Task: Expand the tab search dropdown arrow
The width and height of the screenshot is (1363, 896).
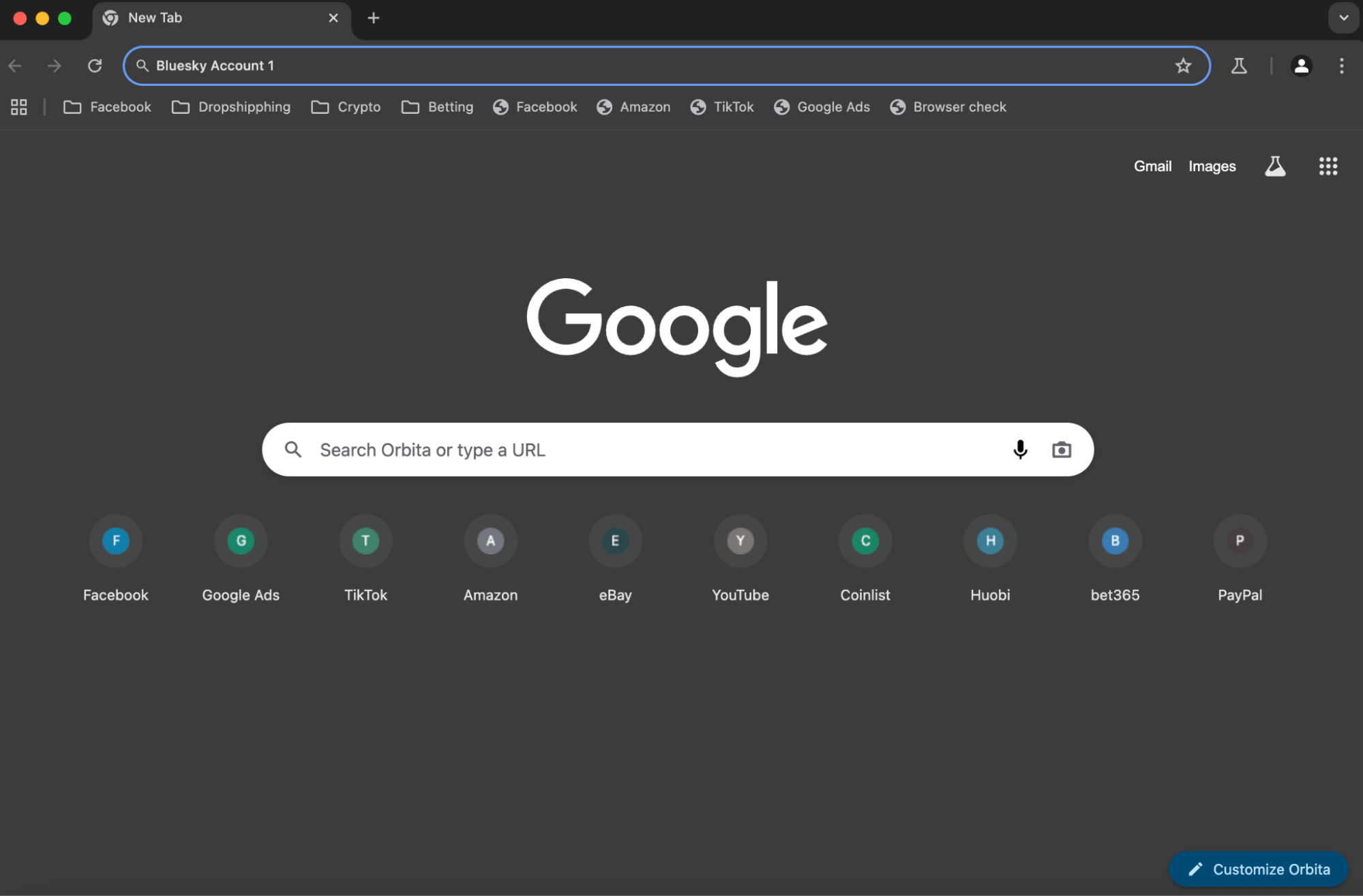Action: point(1343,18)
